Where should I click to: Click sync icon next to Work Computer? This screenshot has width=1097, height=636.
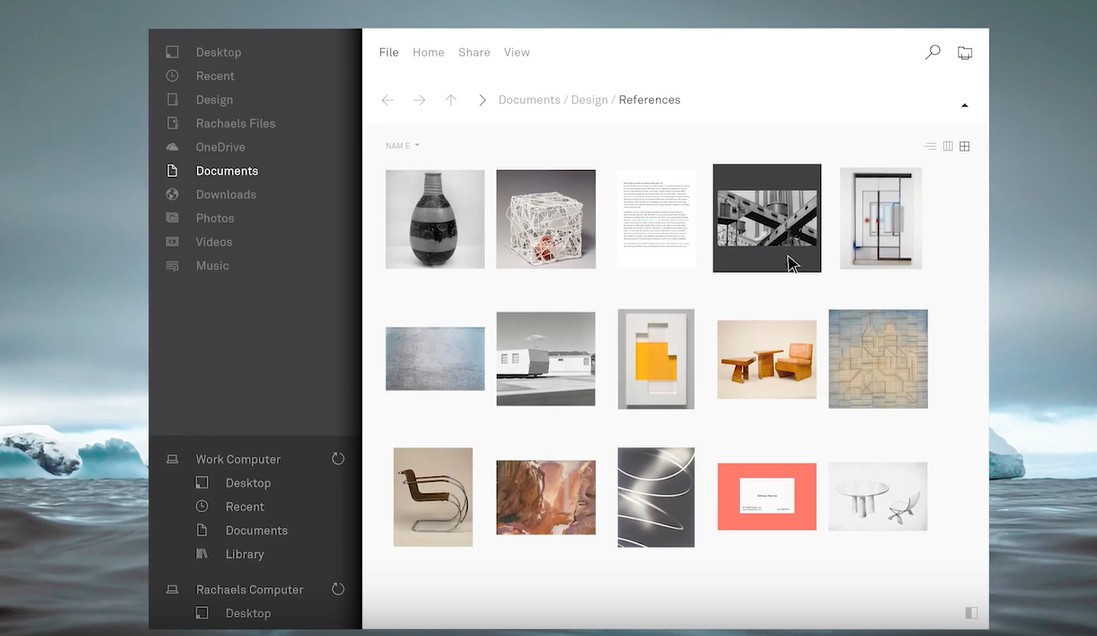(x=338, y=459)
